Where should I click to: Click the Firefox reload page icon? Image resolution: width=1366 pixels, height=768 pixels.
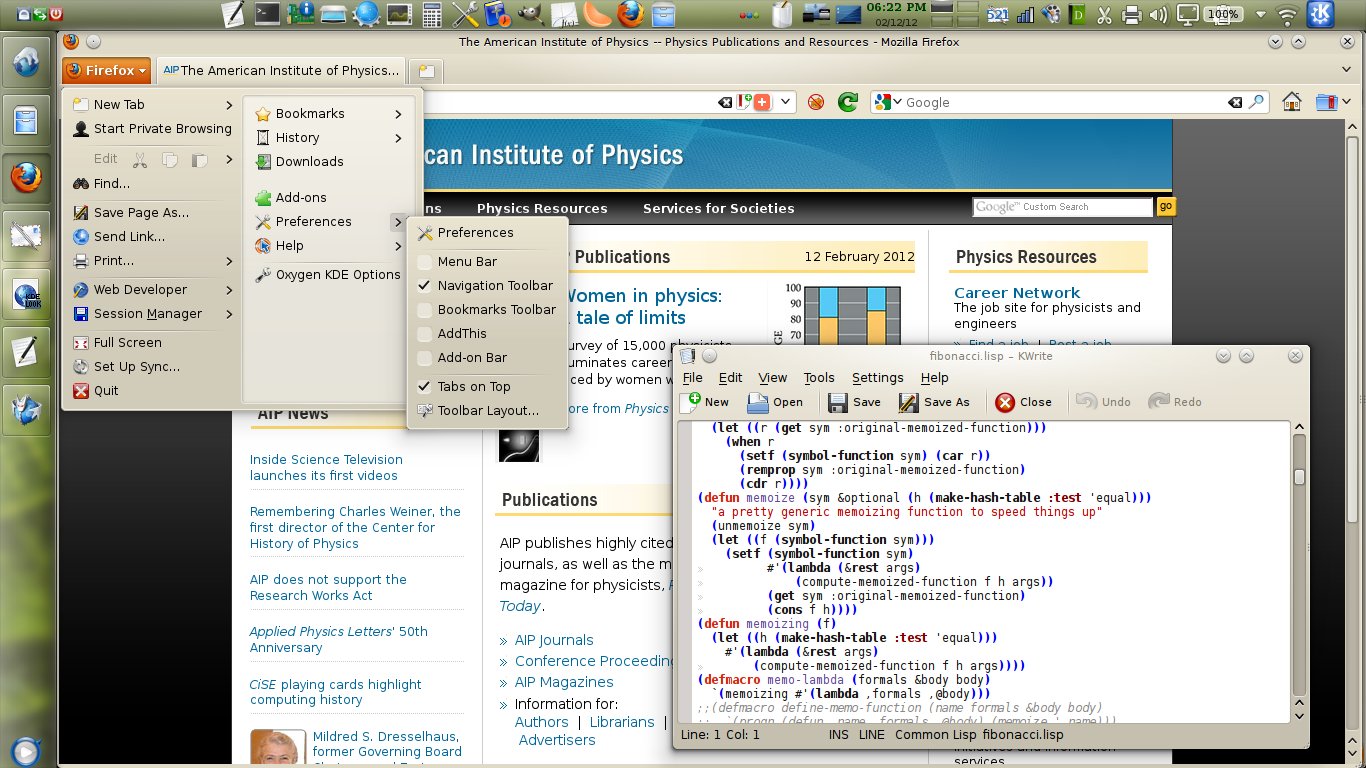(x=847, y=102)
